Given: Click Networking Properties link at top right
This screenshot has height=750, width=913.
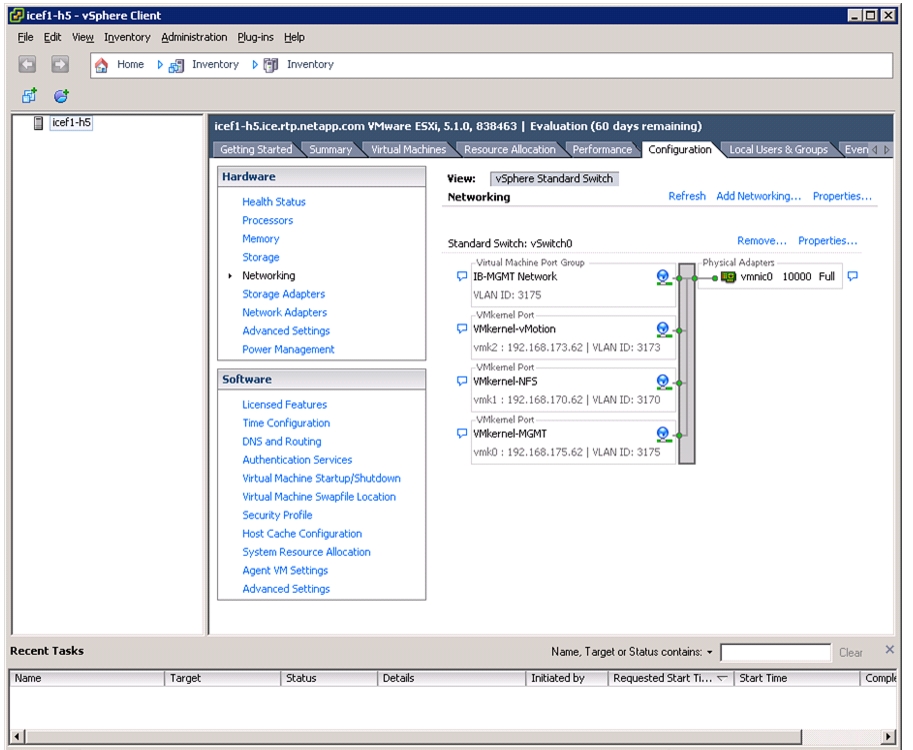Looking at the screenshot, I should click(842, 196).
